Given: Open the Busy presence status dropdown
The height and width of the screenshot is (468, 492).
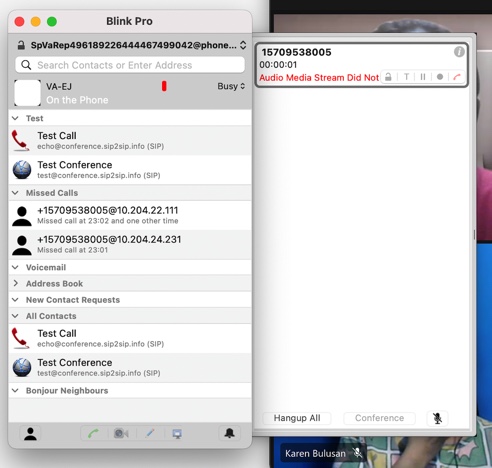Looking at the screenshot, I should [x=231, y=86].
